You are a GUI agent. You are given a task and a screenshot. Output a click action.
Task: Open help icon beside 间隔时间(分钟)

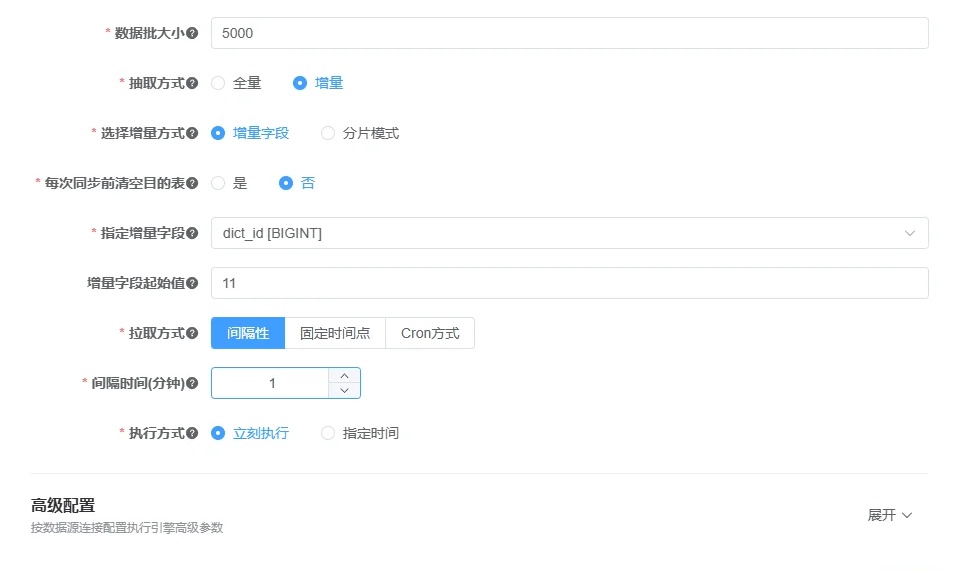point(192,383)
